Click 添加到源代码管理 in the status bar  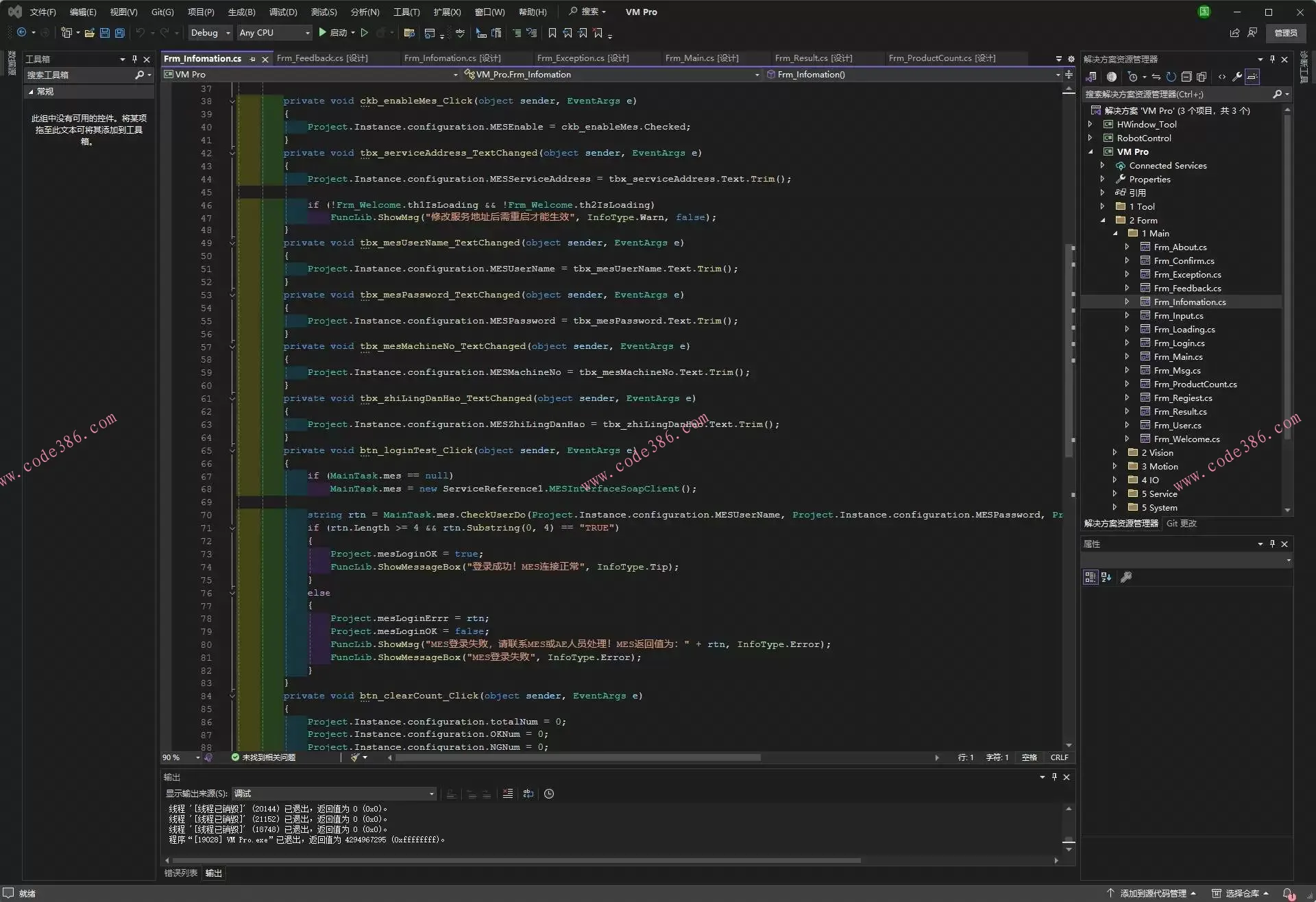(x=1152, y=893)
